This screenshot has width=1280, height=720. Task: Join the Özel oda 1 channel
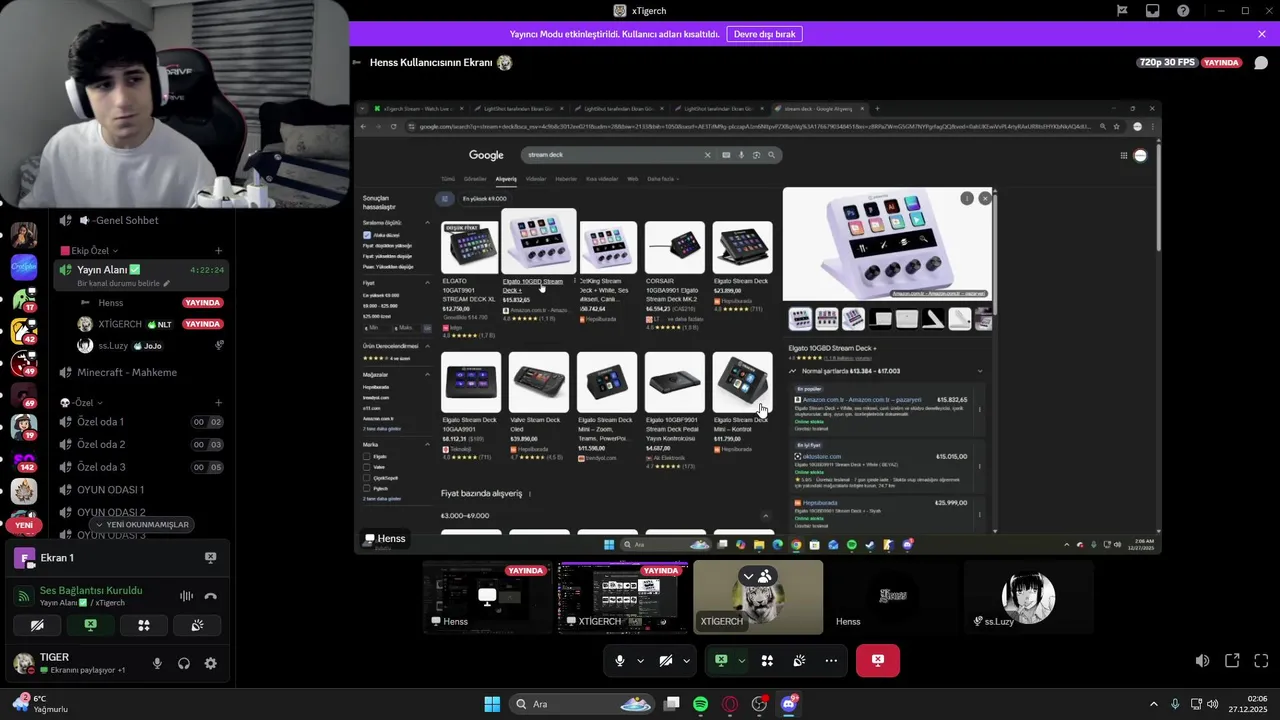click(x=140, y=422)
